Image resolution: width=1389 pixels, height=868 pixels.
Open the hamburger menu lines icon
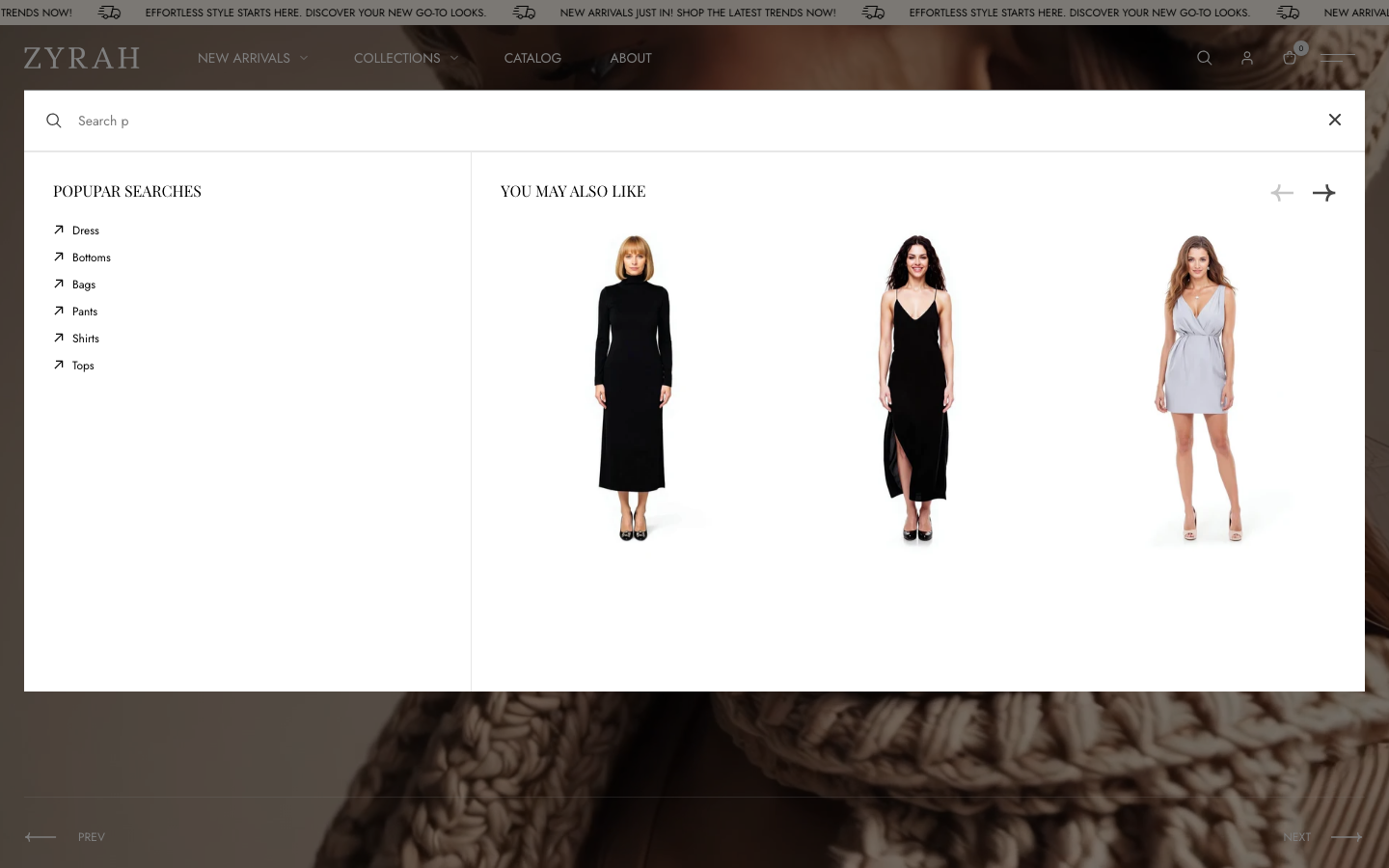point(1338,58)
